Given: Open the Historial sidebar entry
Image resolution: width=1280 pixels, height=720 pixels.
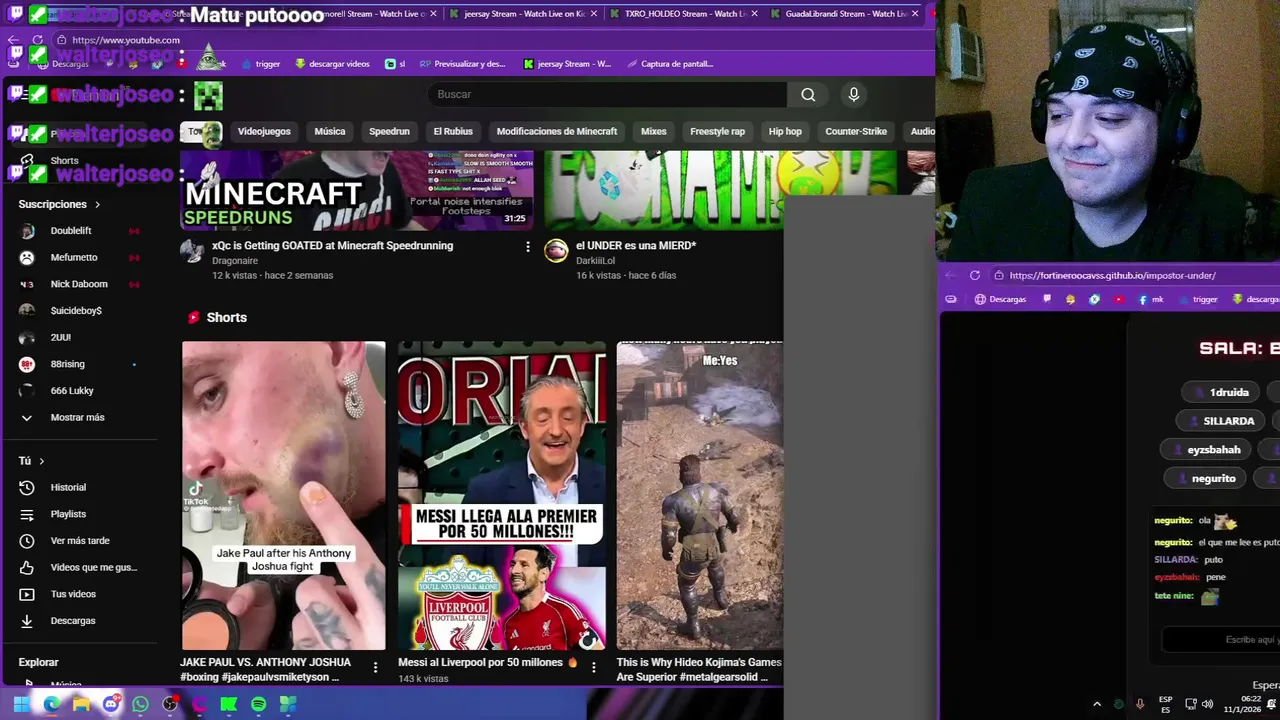Looking at the screenshot, I should (x=68, y=487).
